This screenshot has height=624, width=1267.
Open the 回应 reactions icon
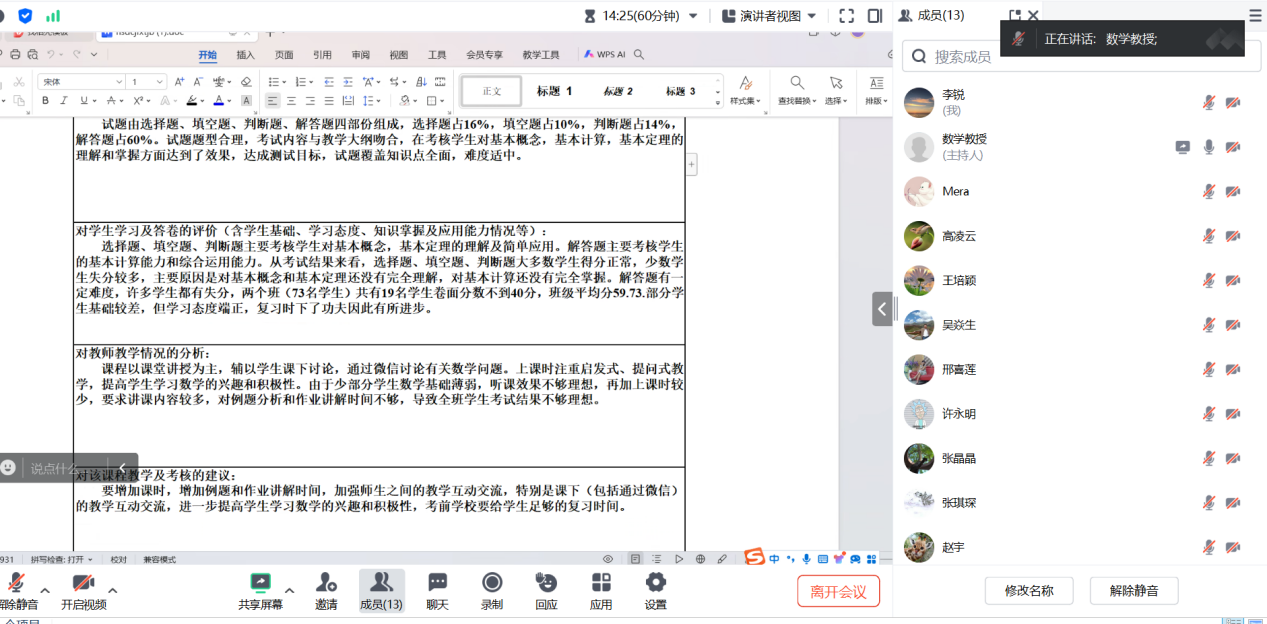(546, 583)
